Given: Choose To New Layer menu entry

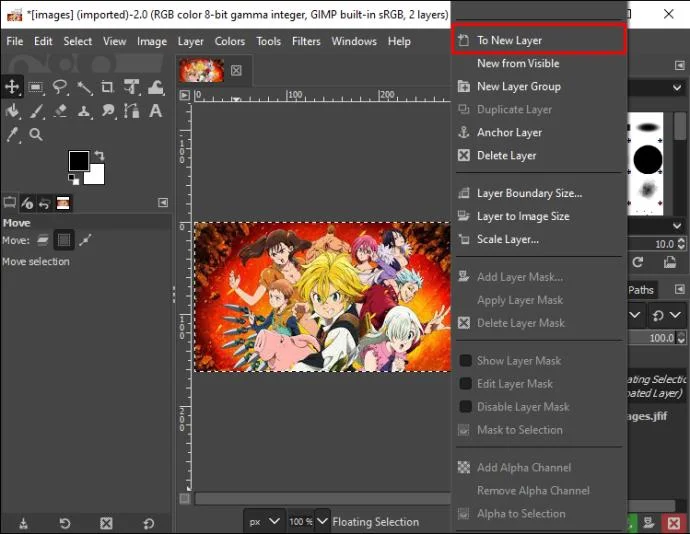Looking at the screenshot, I should [x=539, y=40].
